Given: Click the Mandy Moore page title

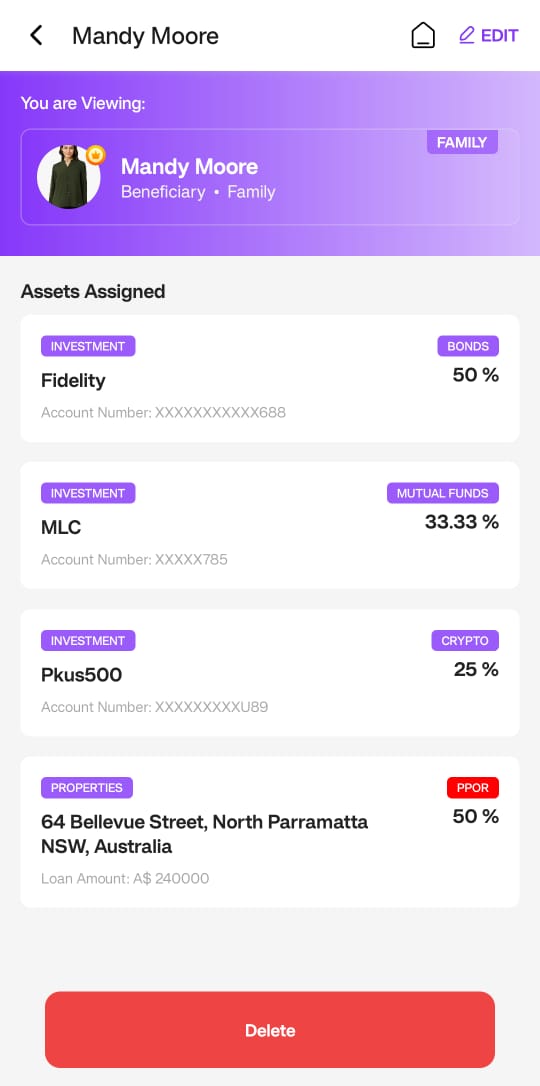Looking at the screenshot, I should coord(145,35).
